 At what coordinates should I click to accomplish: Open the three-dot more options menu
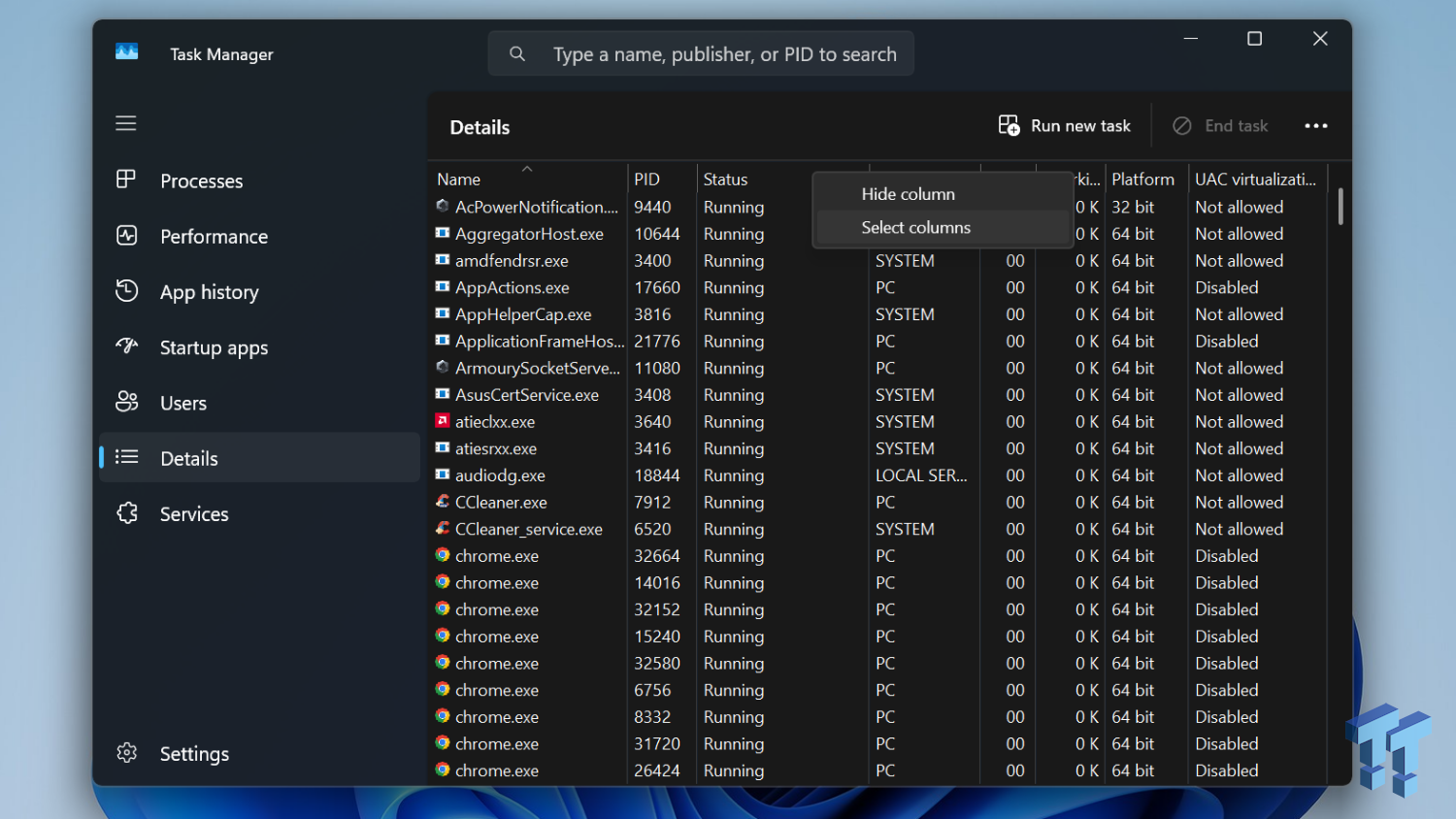pyautogui.click(x=1315, y=126)
